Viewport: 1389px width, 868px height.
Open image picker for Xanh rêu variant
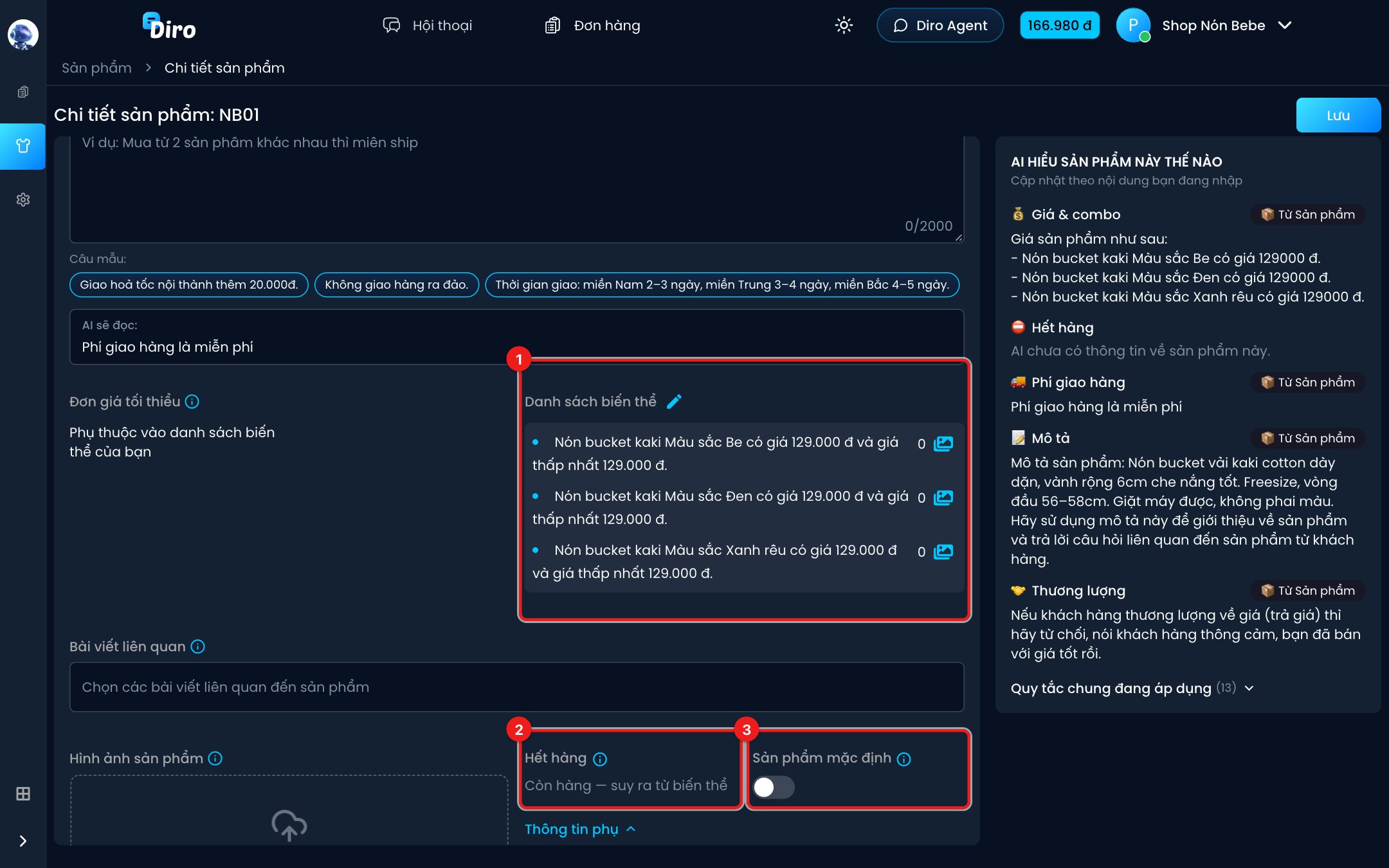943,552
